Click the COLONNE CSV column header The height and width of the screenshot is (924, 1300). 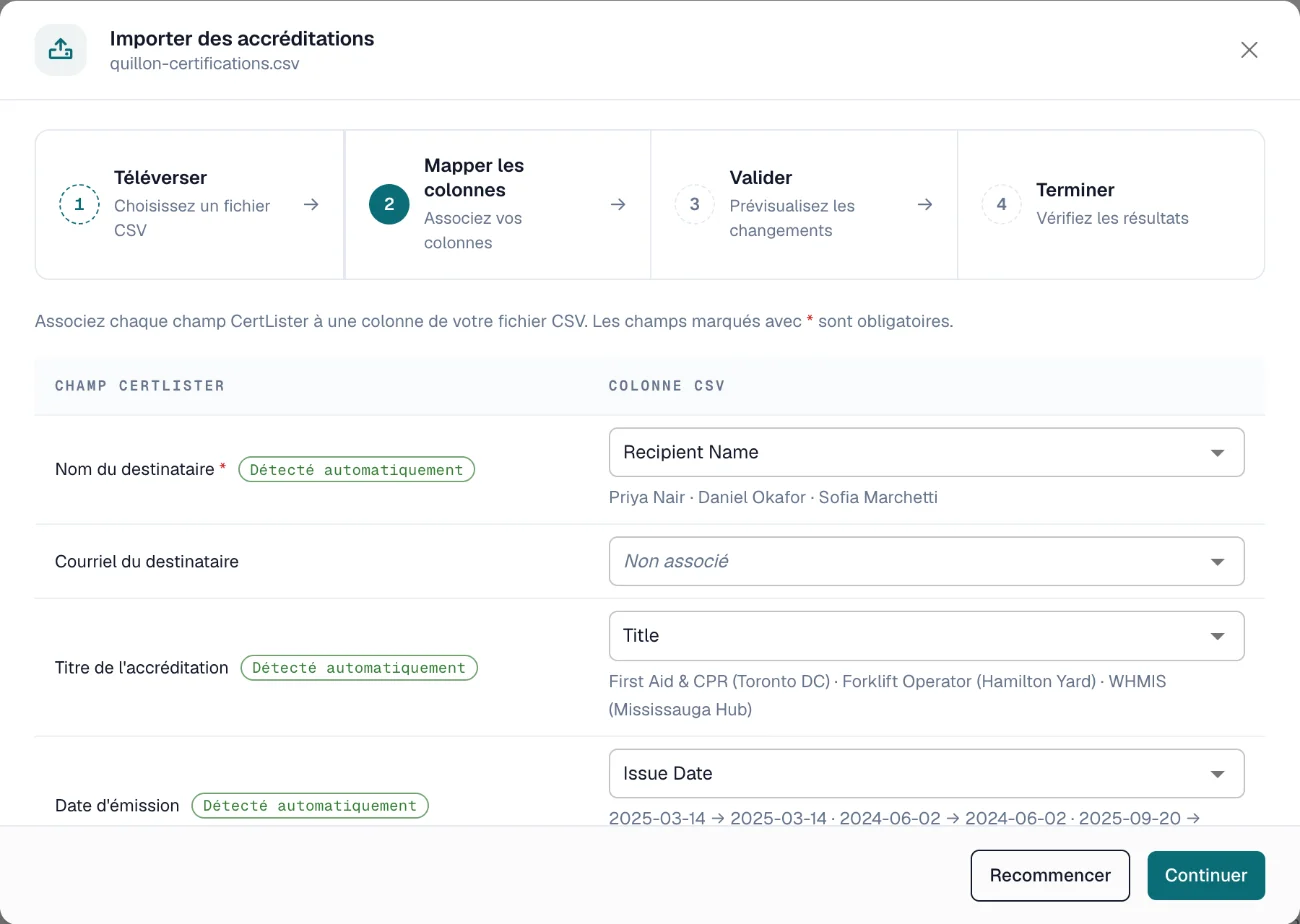(x=667, y=385)
